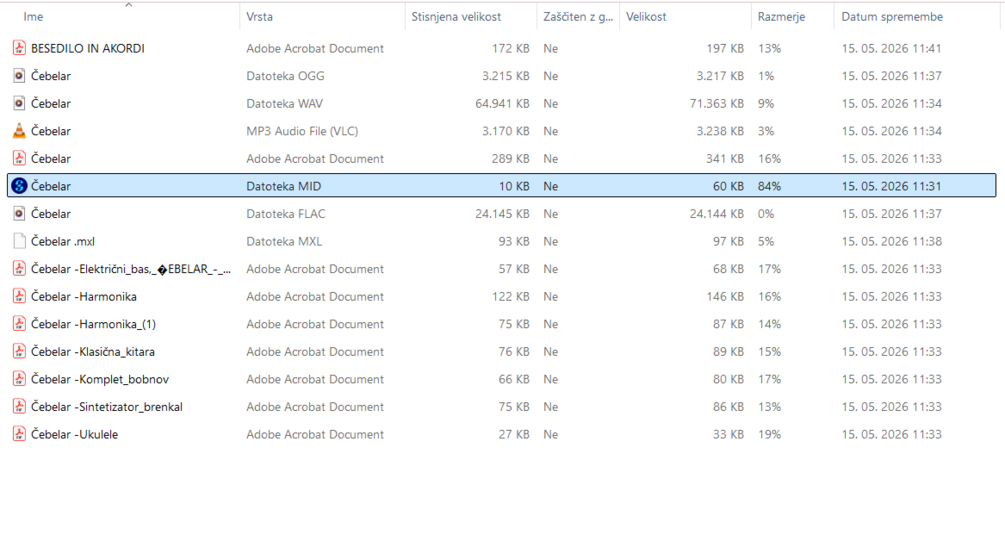Click audio icon of Čebelar OGG file
The height and width of the screenshot is (541, 1005).
(19, 76)
